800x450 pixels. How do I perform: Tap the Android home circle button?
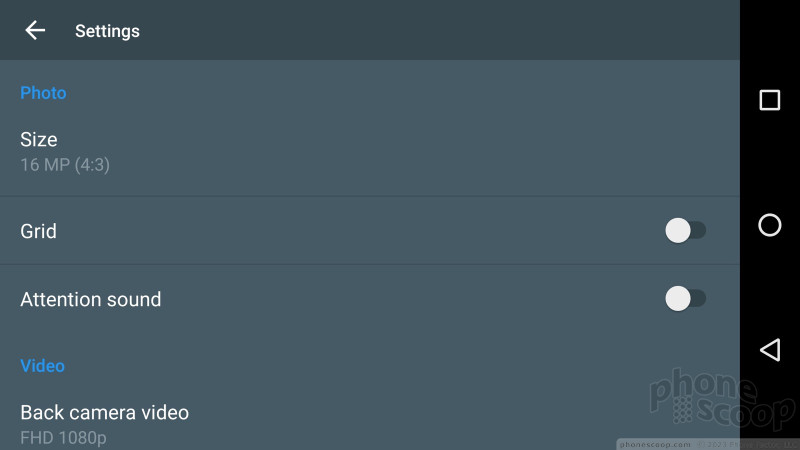tap(769, 225)
